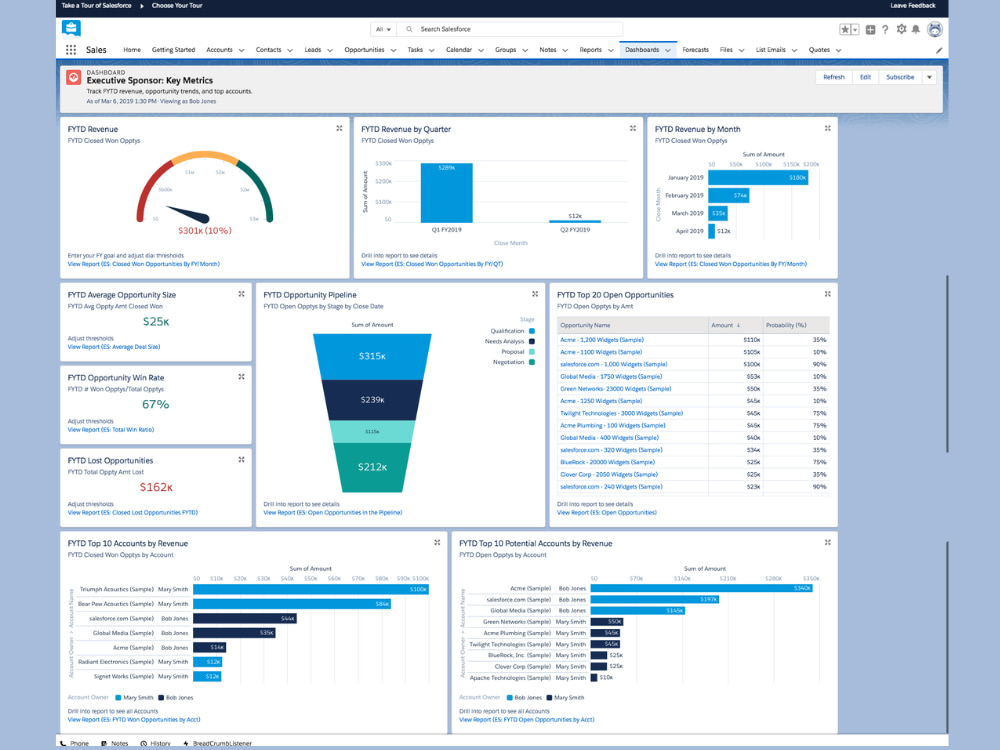
Task: Open the Forecasts tab
Action: click(695, 50)
